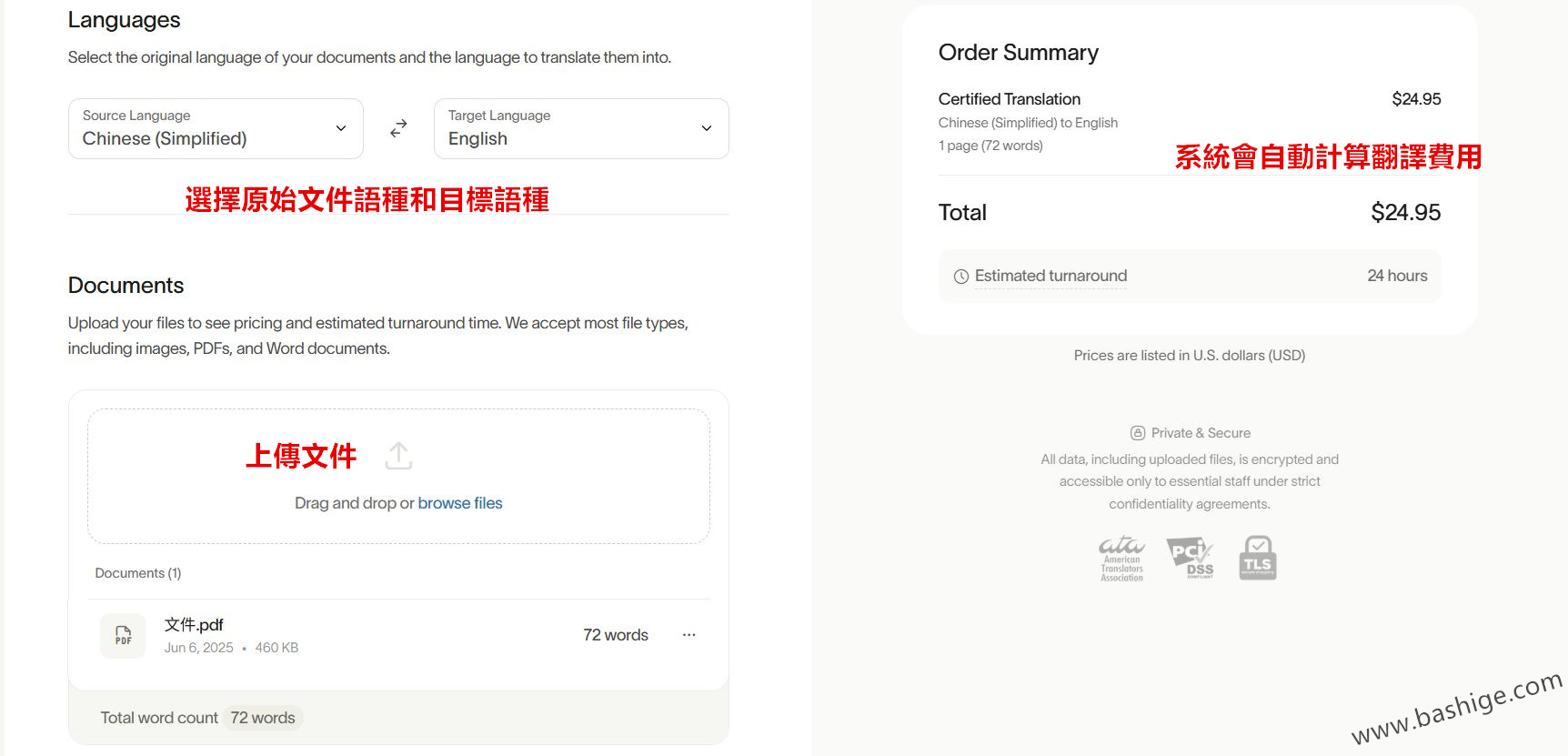The width and height of the screenshot is (1568, 756).
Task: Click the Documents (1) list header
Action: tap(138, 573)
